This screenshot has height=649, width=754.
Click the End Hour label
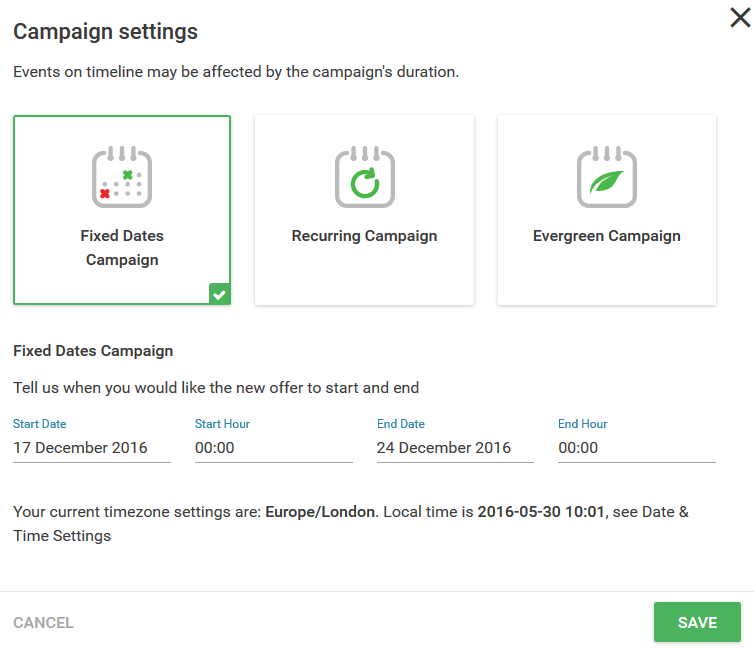[582, 424]
